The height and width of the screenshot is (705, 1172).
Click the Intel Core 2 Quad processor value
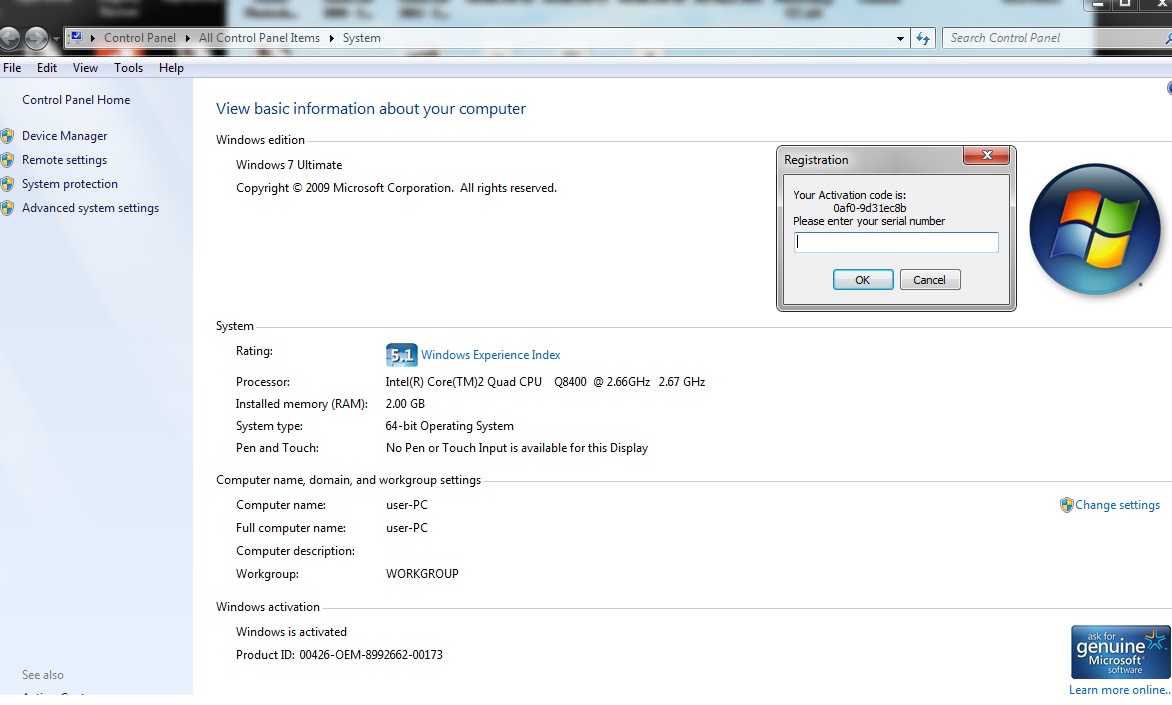click(x=546, y=382)
